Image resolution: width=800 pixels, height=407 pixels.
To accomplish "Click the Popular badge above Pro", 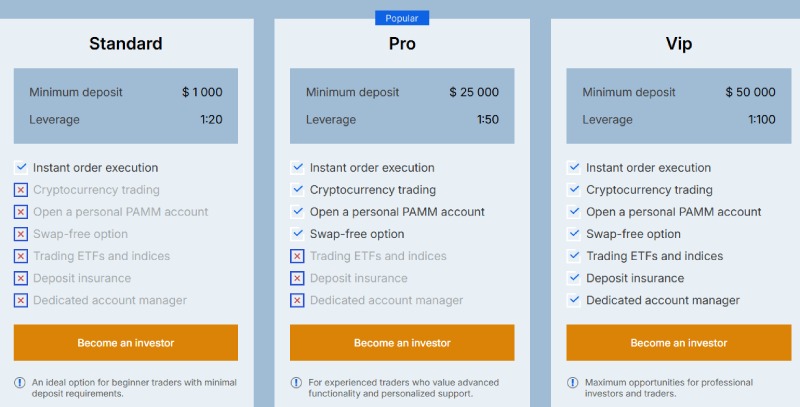I will [x=402, y=18].
